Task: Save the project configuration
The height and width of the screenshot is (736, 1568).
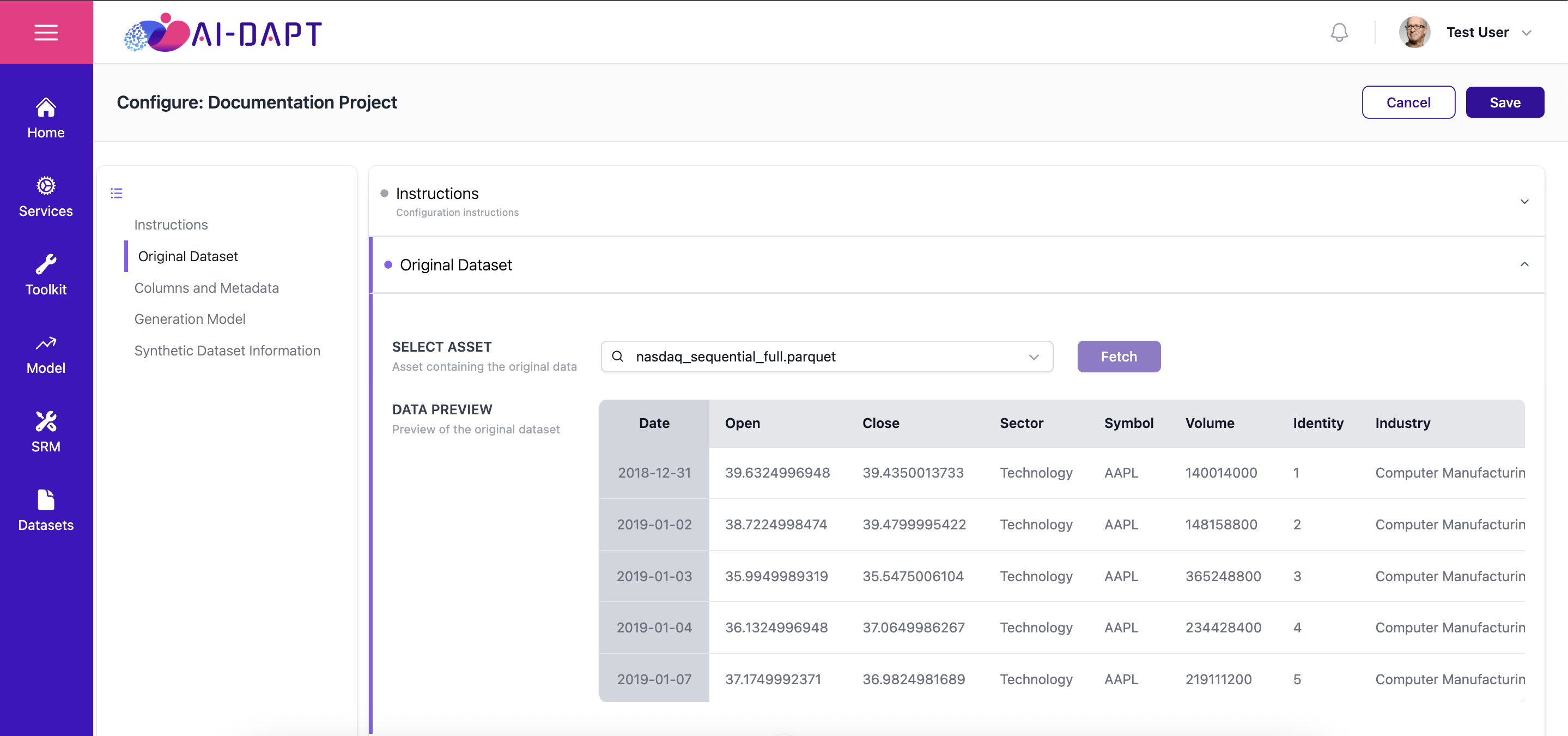Action: click(x=1504, y=102)
